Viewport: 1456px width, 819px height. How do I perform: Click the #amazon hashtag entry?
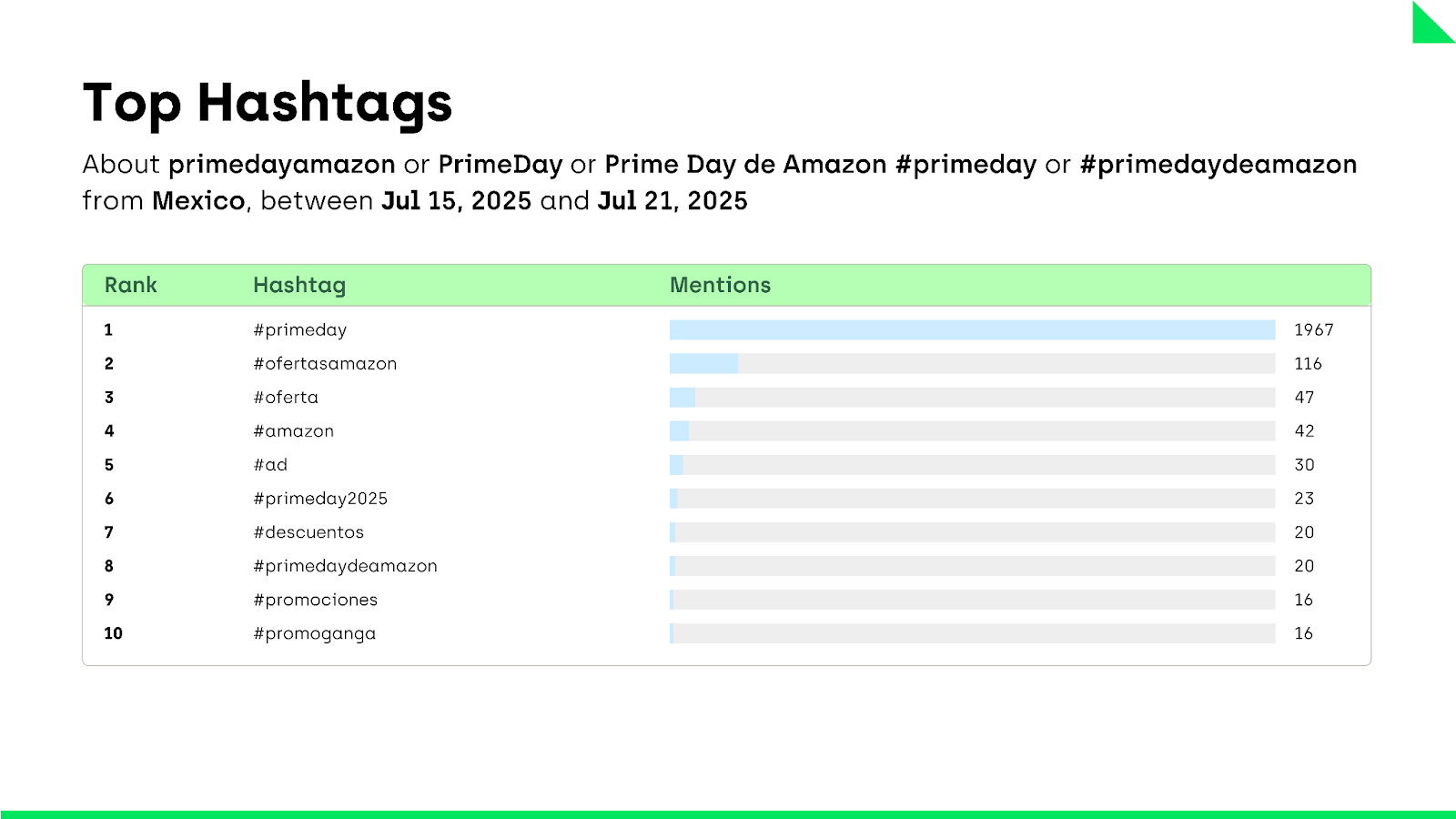click(x=293, y=431)
